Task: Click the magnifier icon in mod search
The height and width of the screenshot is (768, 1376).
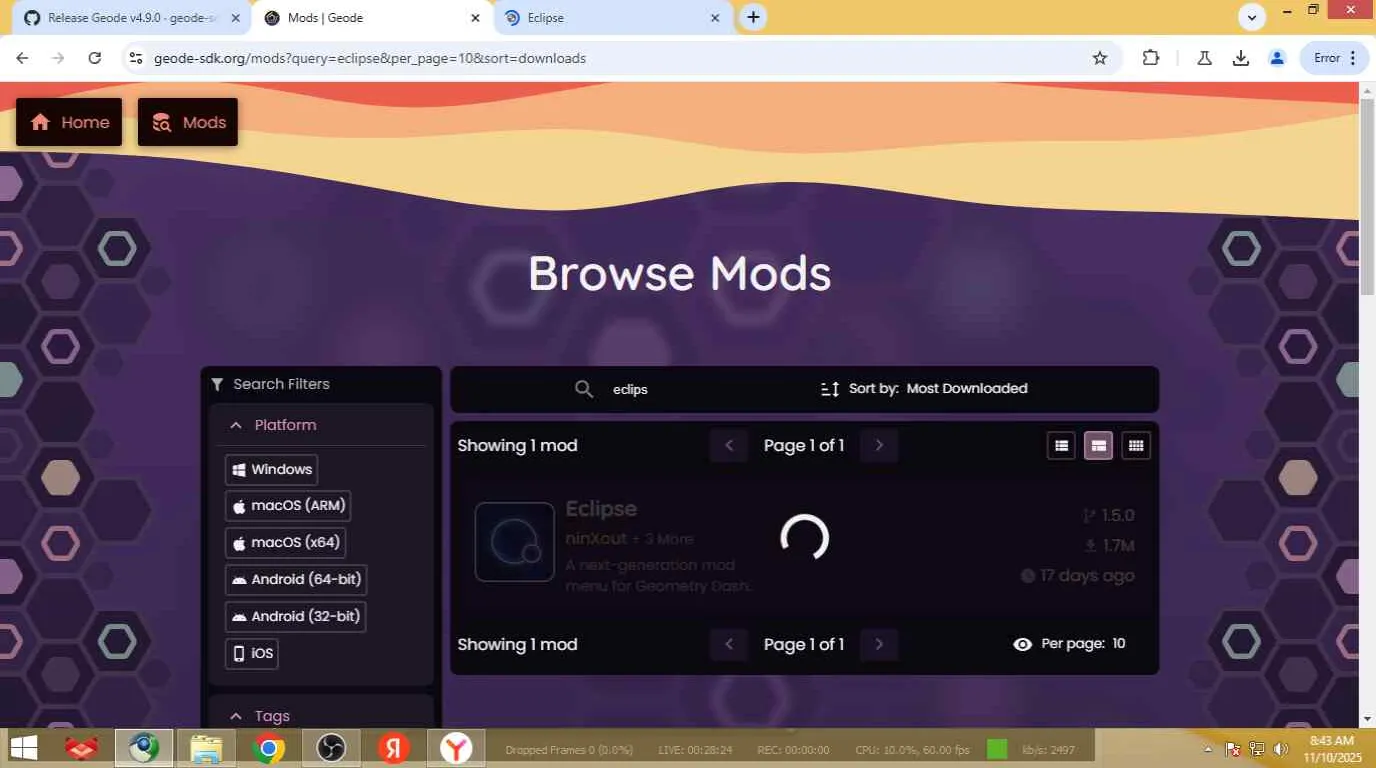Action: 584,389
